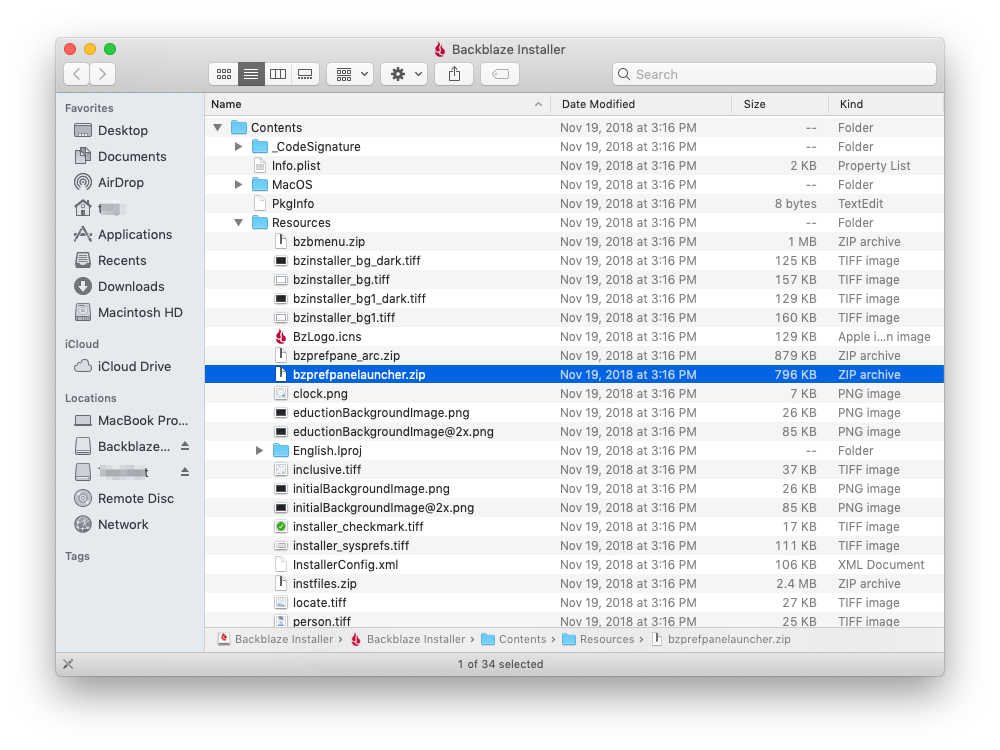Go to Backblaze Installer app in path bar
Viewport: 1000px width, 750px height.
408,639
